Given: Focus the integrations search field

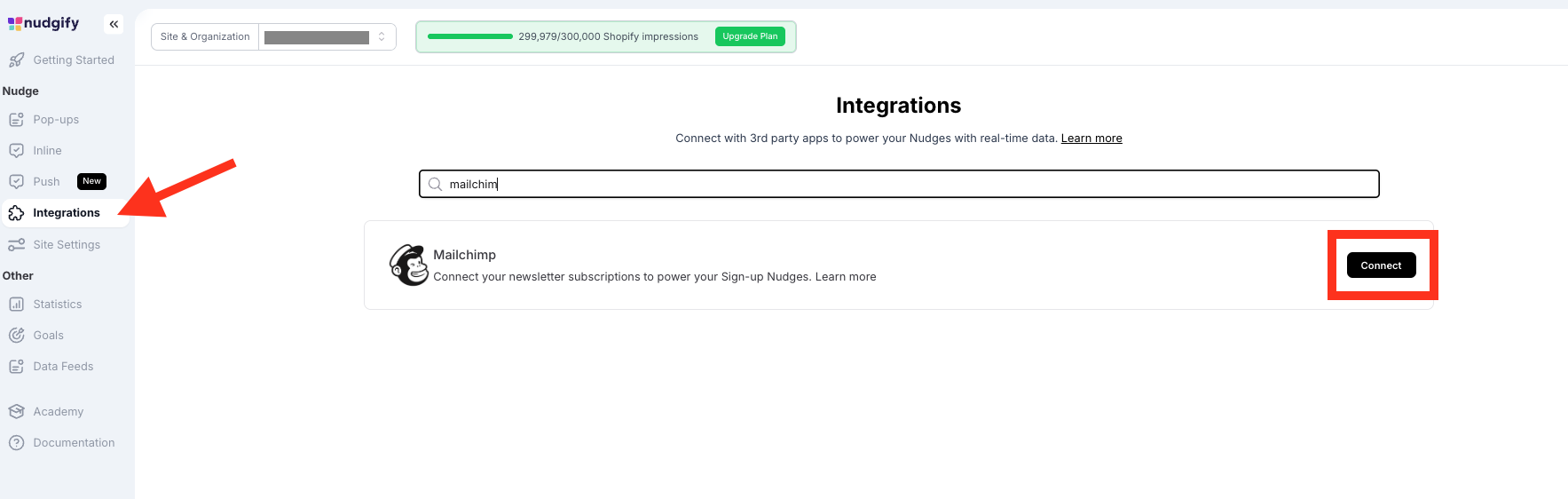Looking at the screenshot, I should [x=899, y=184].
